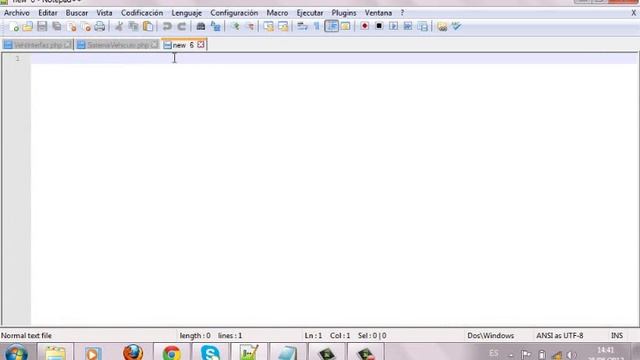Close the SistemaVehiculo.php tab

(154, 44)
